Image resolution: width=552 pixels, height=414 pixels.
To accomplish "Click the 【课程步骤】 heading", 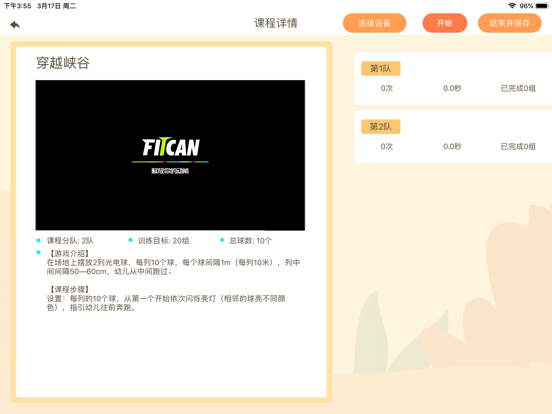I will click(x=68, y=289).
